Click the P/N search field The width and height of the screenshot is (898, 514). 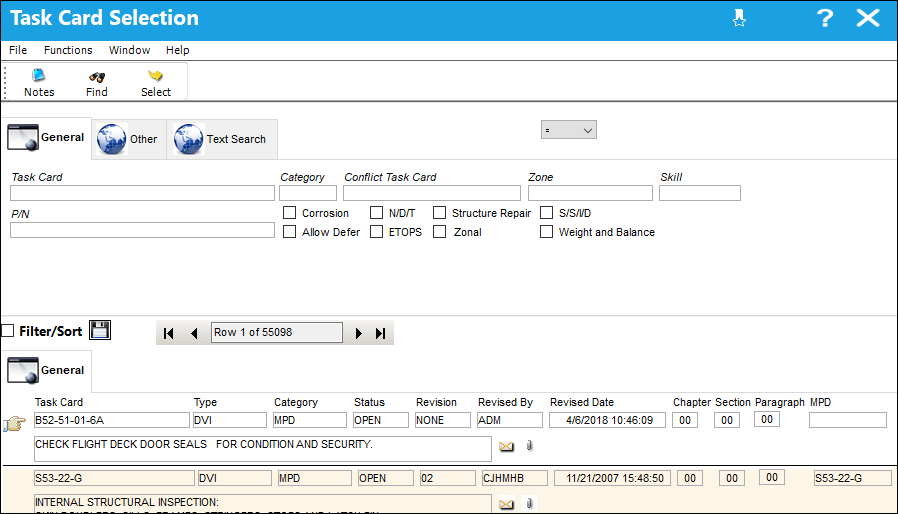(142, 230)
